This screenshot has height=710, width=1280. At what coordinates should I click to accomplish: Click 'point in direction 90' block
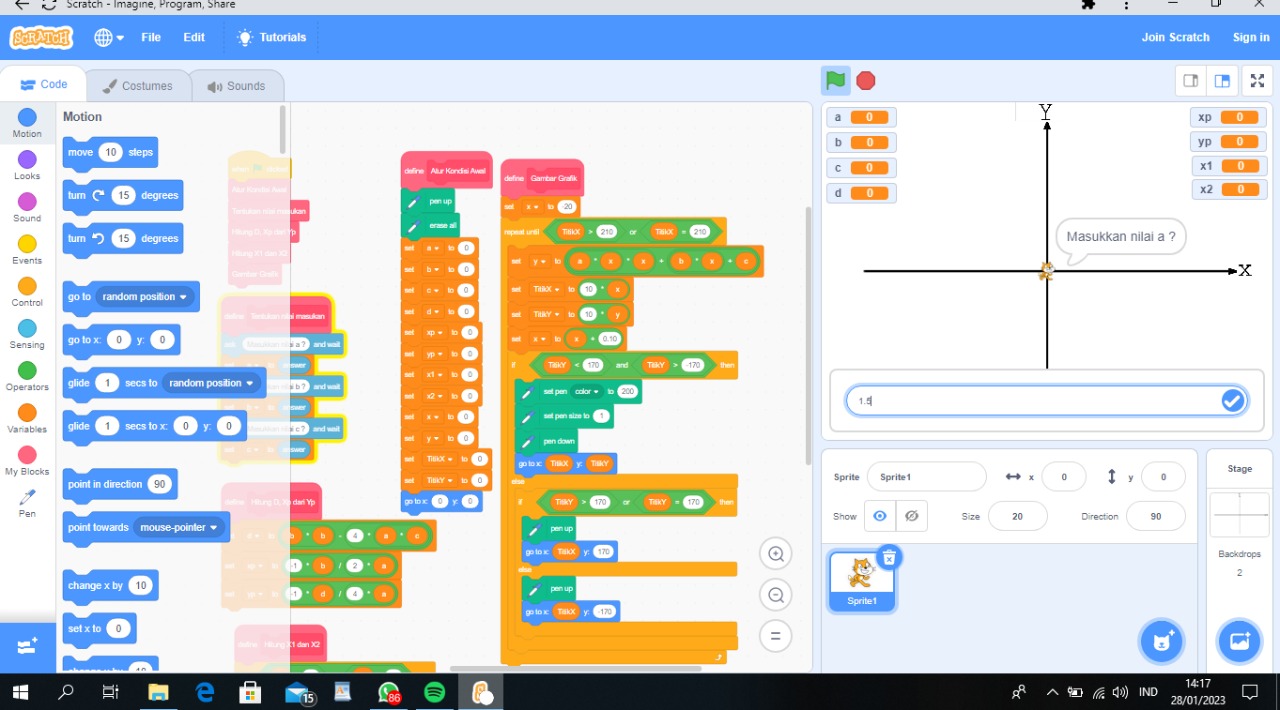click(x=120, y=485)
